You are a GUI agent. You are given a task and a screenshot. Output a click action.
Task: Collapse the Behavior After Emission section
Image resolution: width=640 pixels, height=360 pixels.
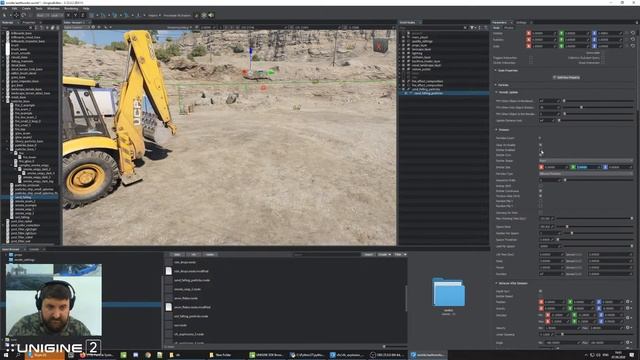pyautogui.click(x=496, y=283)
